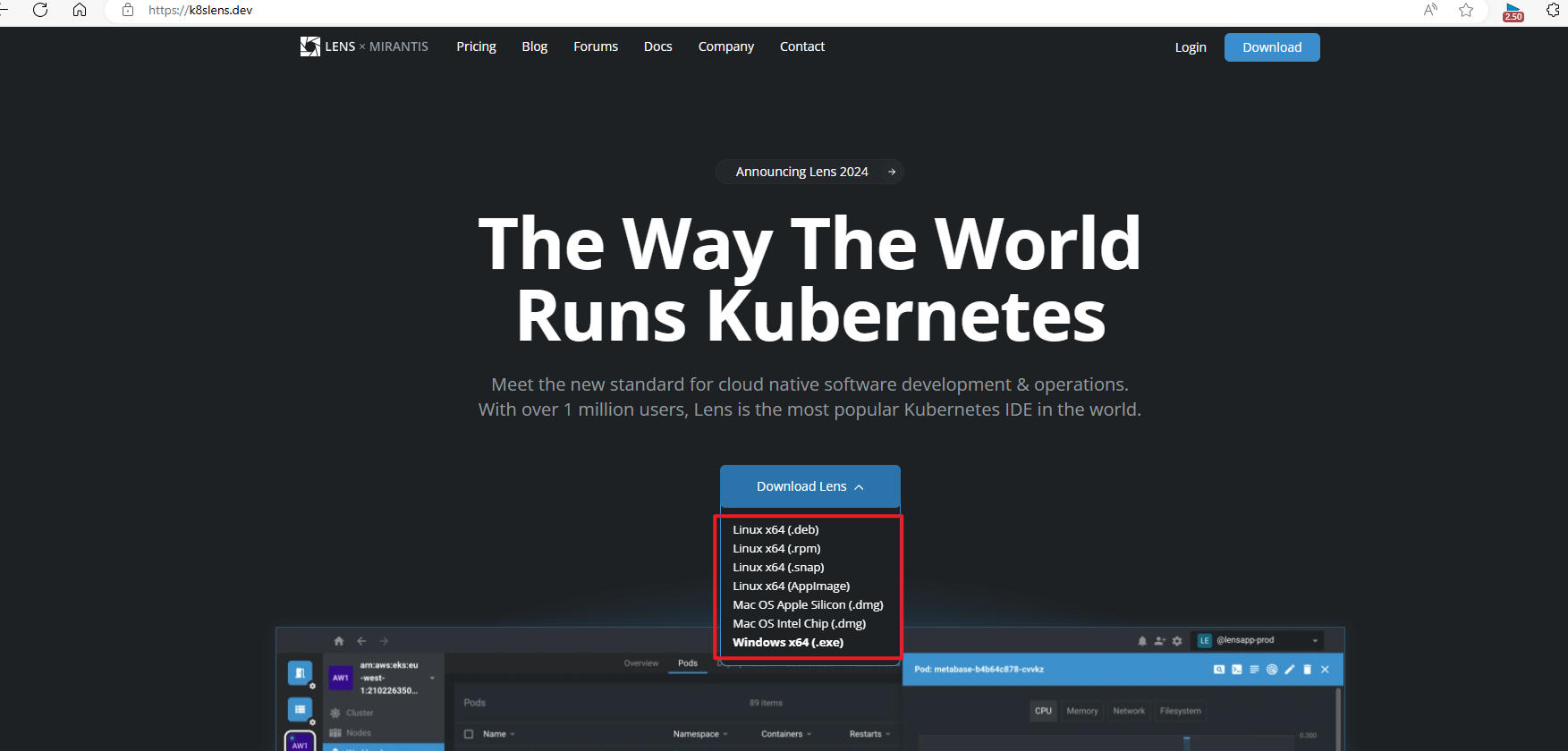The width and height of the screenshot is (1568, 751).
Task: Open settings gear in Lens preview top bar
Action: [1177, 641]
